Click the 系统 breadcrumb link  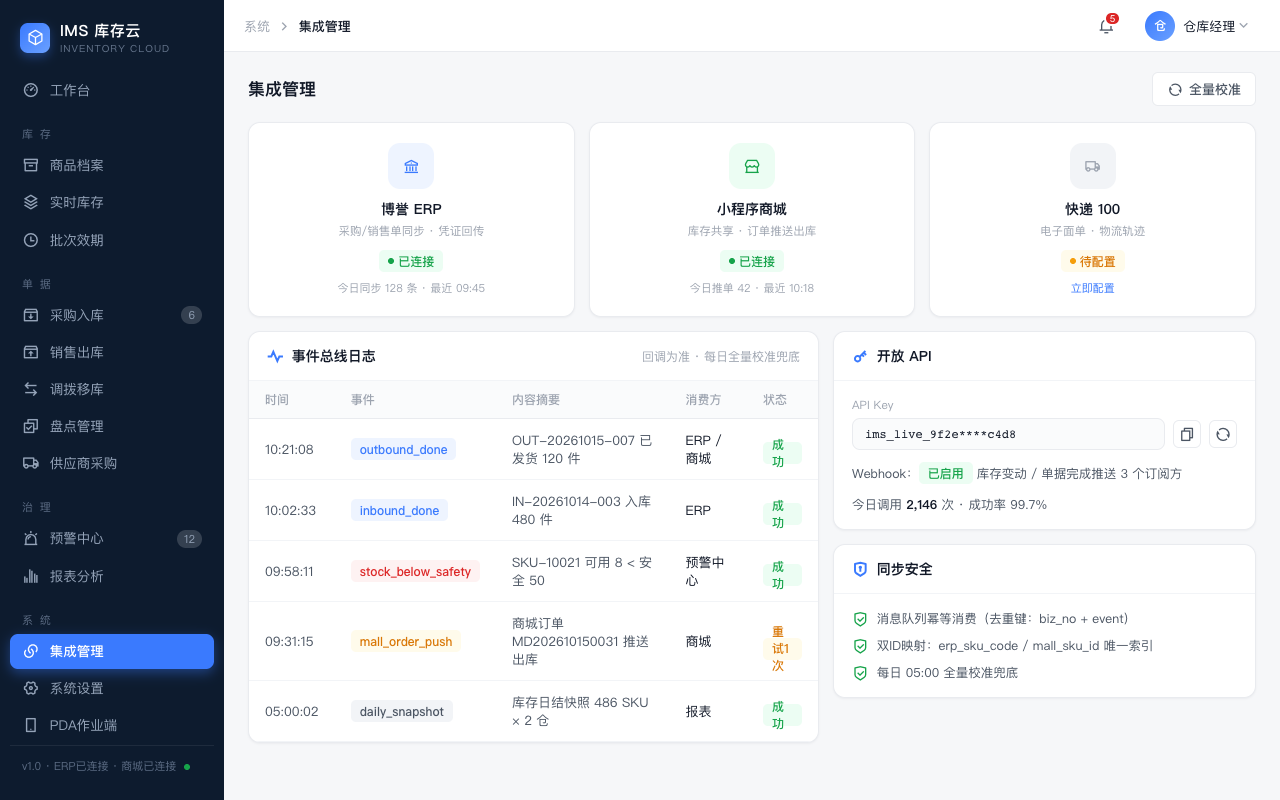[257, 26]
